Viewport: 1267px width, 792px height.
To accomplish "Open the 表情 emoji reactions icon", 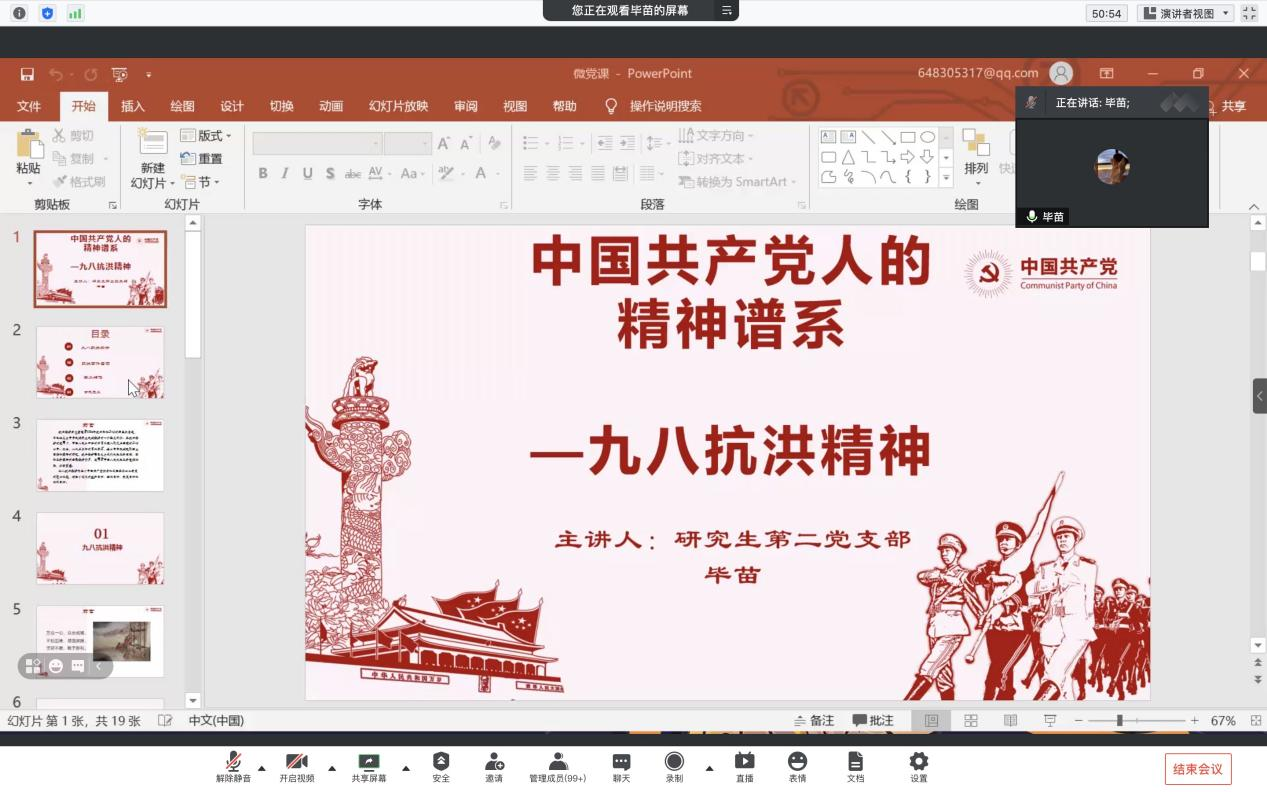I will (797, 765).
